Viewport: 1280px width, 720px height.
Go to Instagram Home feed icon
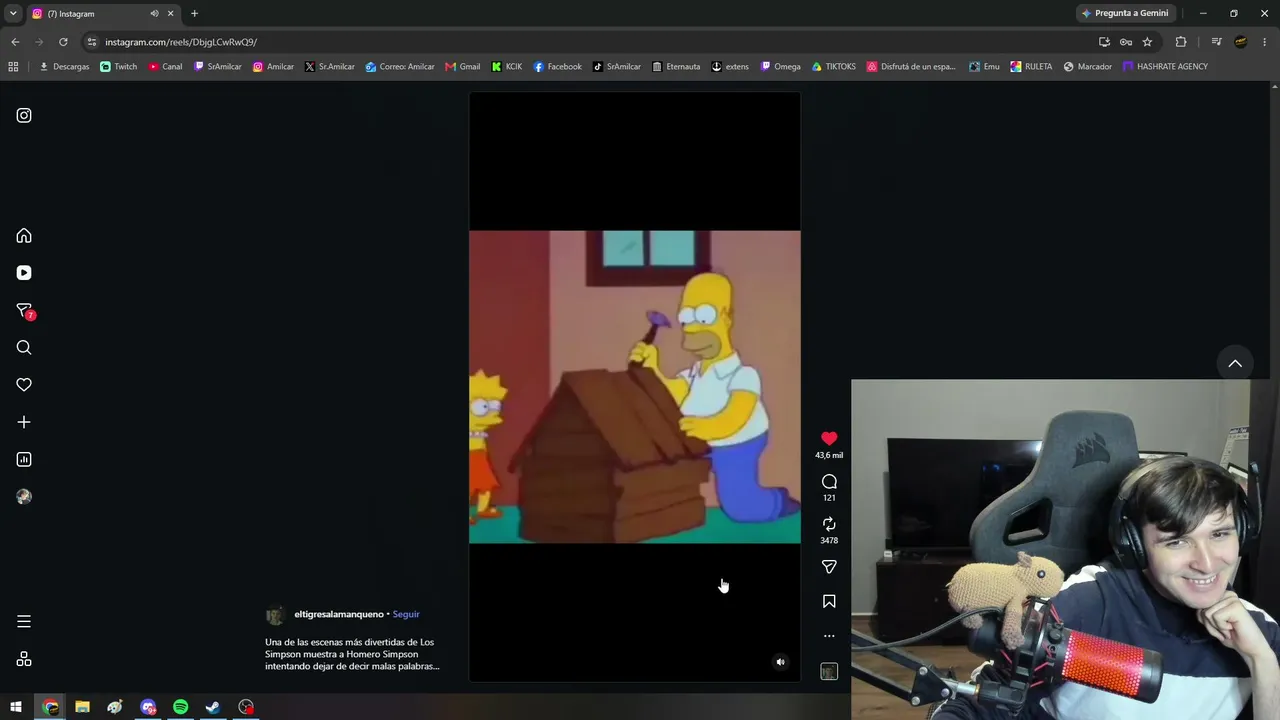[24, 236]
